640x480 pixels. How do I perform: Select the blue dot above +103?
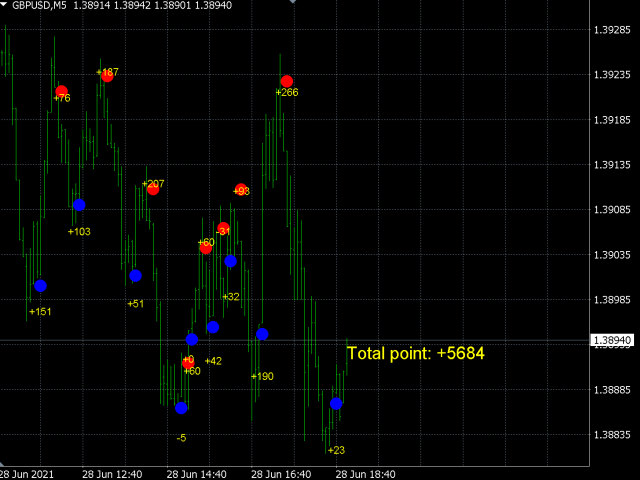tap(79, 205)
